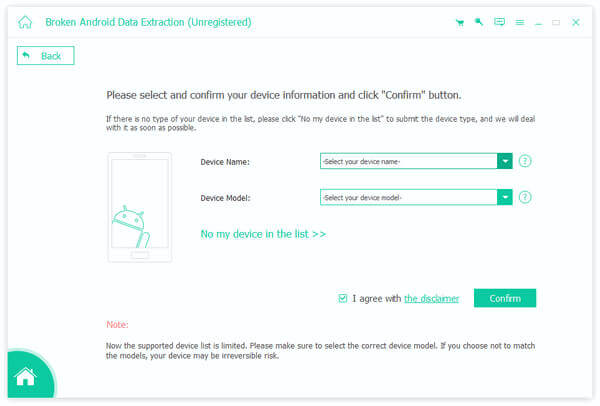Click 'No my device in the list' link
Viewport: 600px width, 406px height.
[x=263, y=234]
